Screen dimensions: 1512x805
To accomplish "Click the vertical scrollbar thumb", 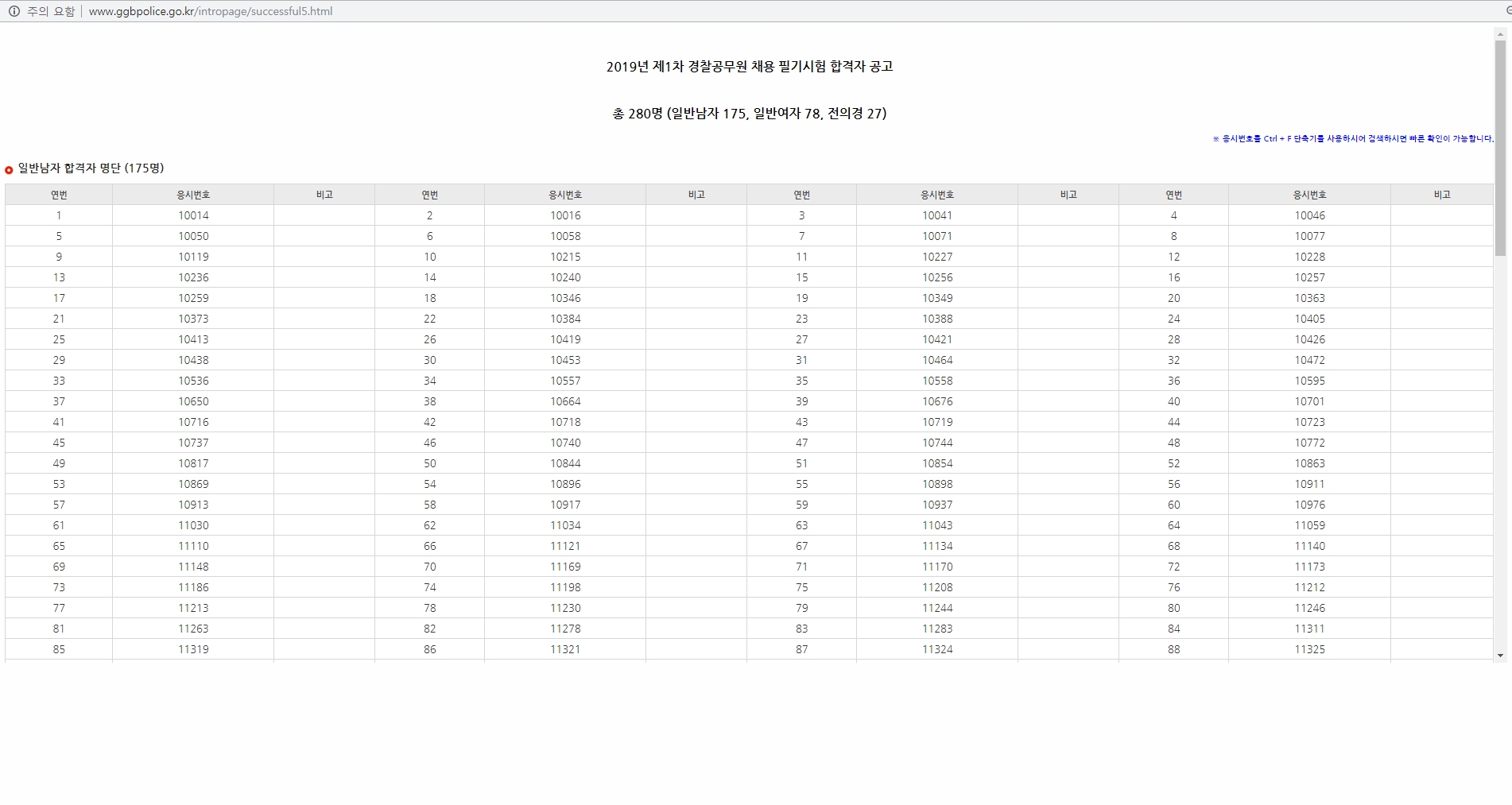I will click(x=1500, y=147).
